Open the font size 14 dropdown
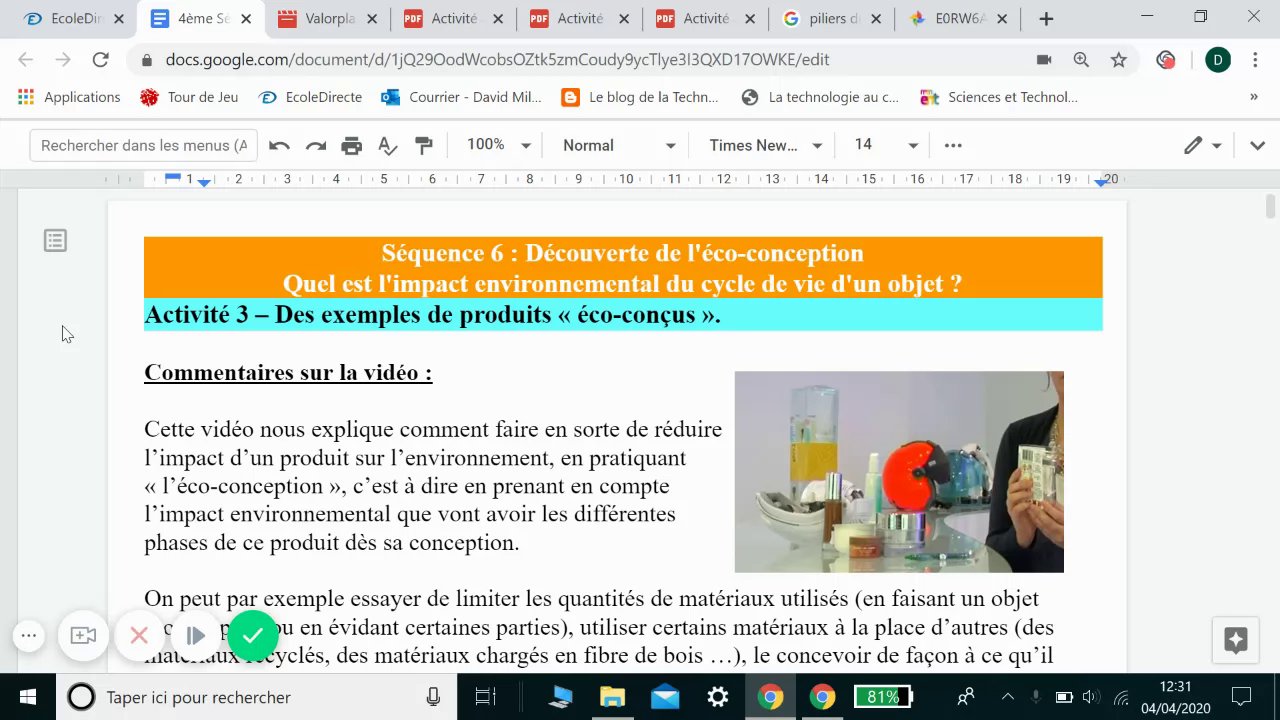Screen dimensions: 1280x720 click(x=886, y=146)
